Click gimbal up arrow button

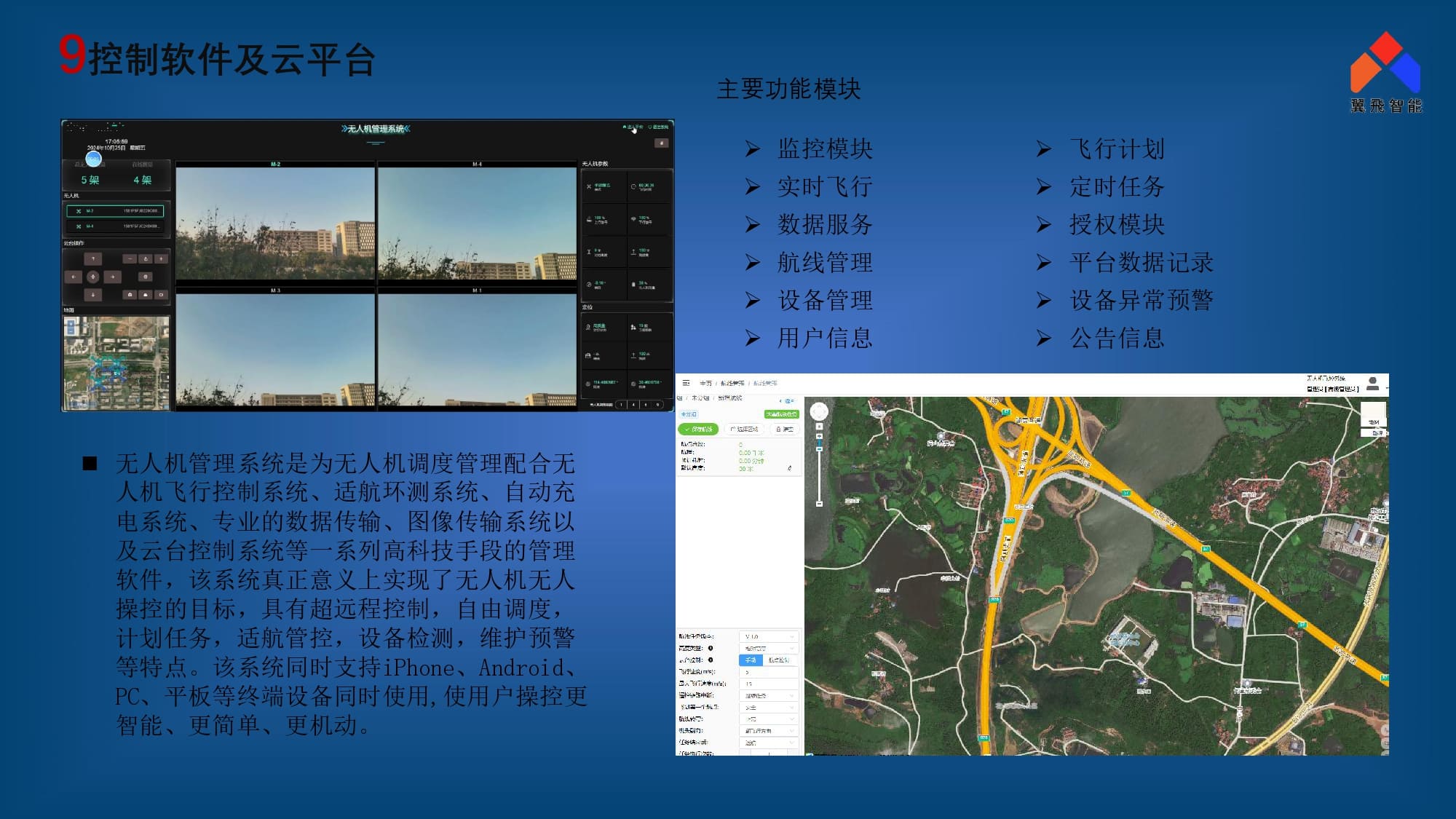[x=93, y=258]
